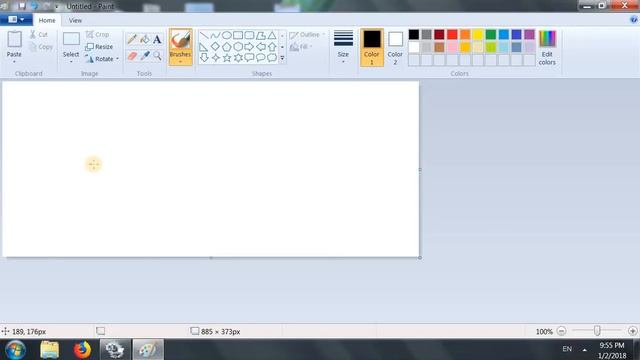Select the Hexagon shape

point(238,47)
